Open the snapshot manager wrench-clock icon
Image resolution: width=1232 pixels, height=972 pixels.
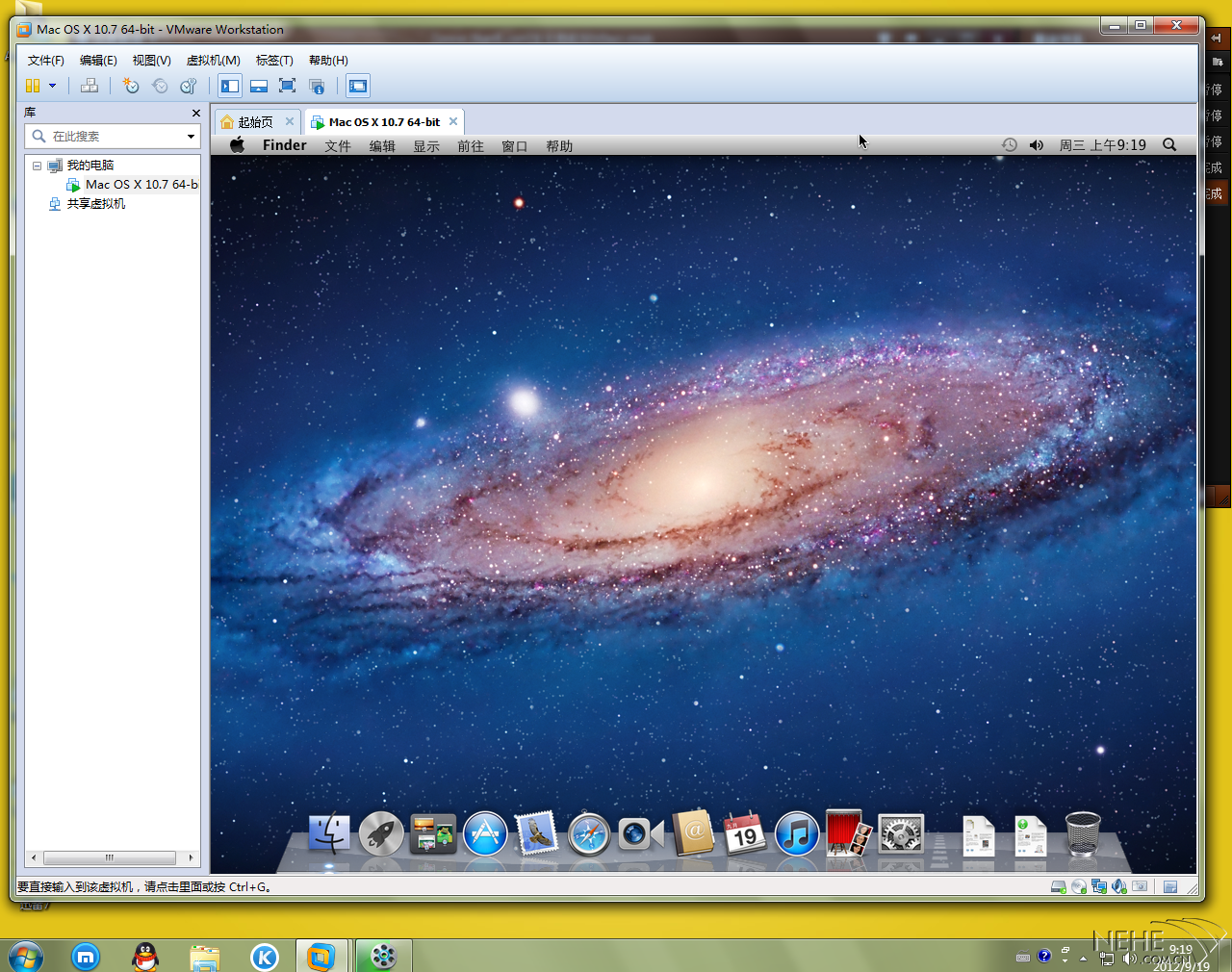coord(189,86)
